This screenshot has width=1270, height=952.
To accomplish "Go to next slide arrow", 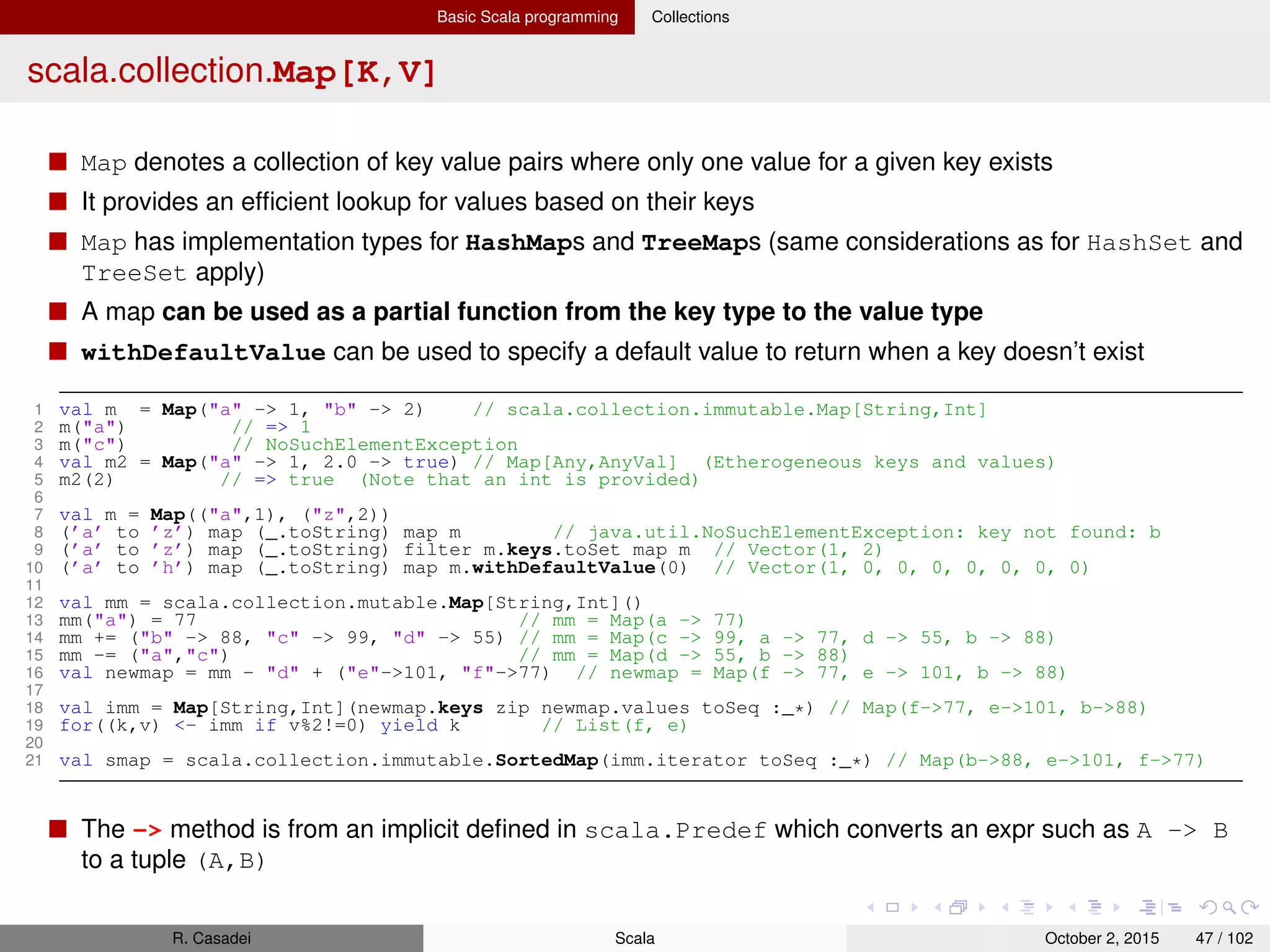I will [915, 907].
